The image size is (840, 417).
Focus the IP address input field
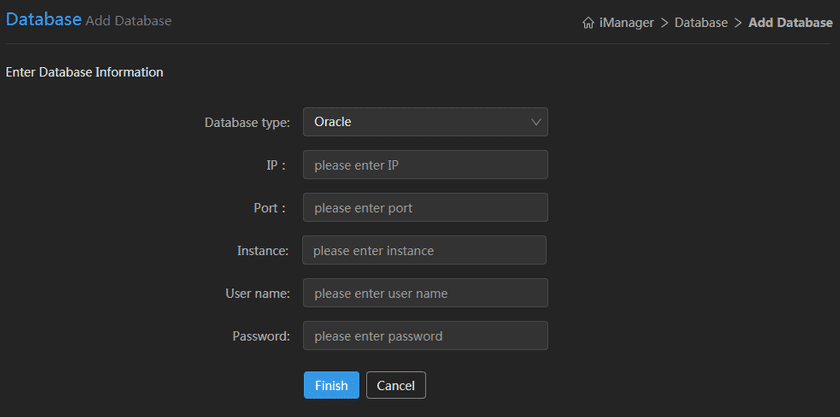pyautogui.click(x=425, y=165)
